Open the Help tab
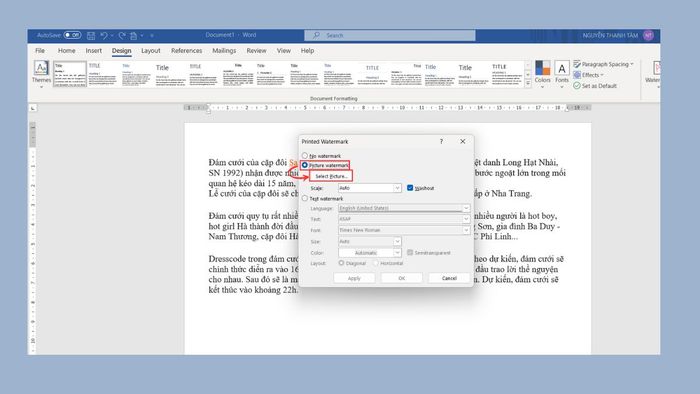 coord(307,51)
